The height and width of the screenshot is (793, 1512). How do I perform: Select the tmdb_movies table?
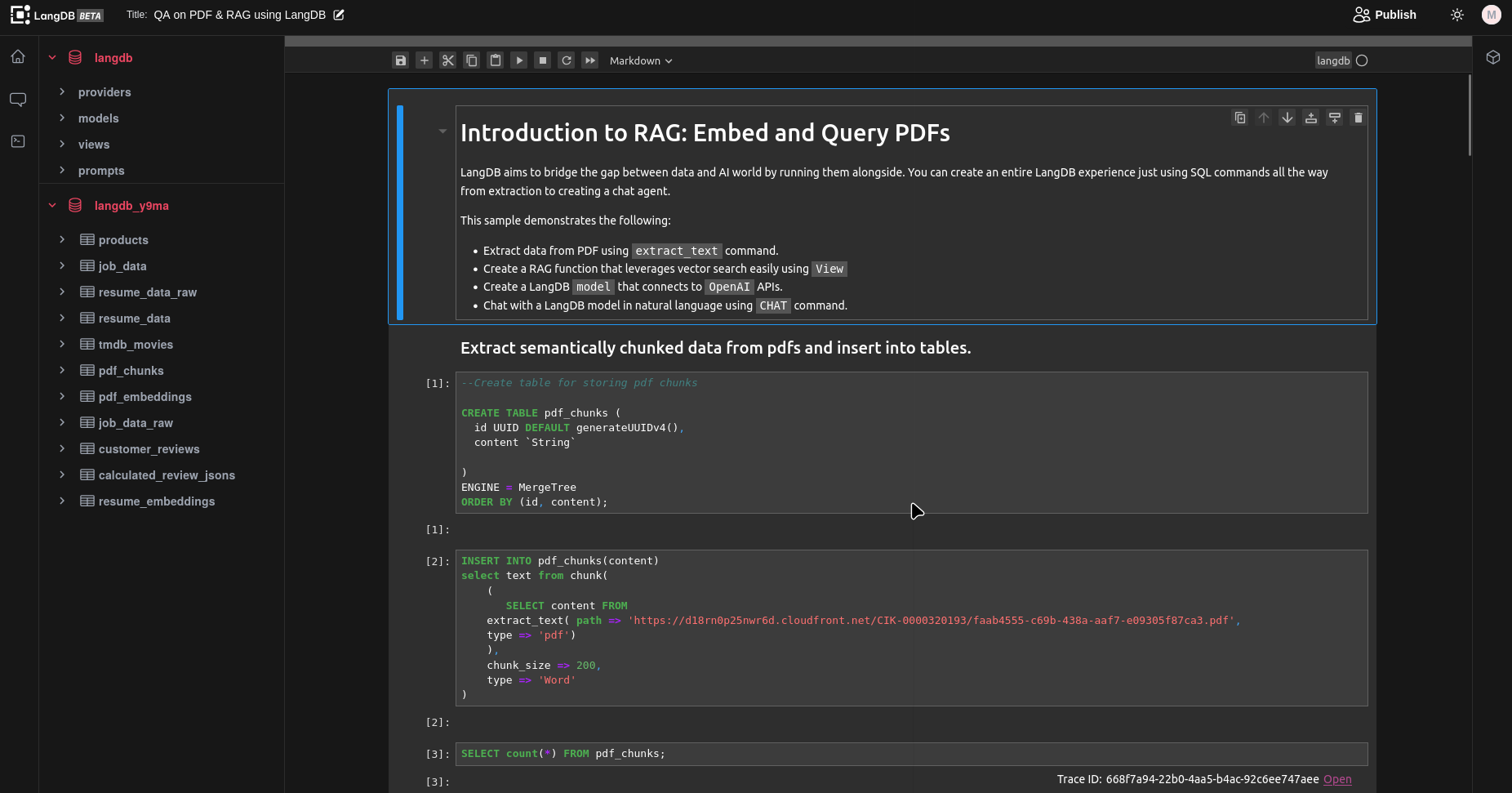coord(136,345)
